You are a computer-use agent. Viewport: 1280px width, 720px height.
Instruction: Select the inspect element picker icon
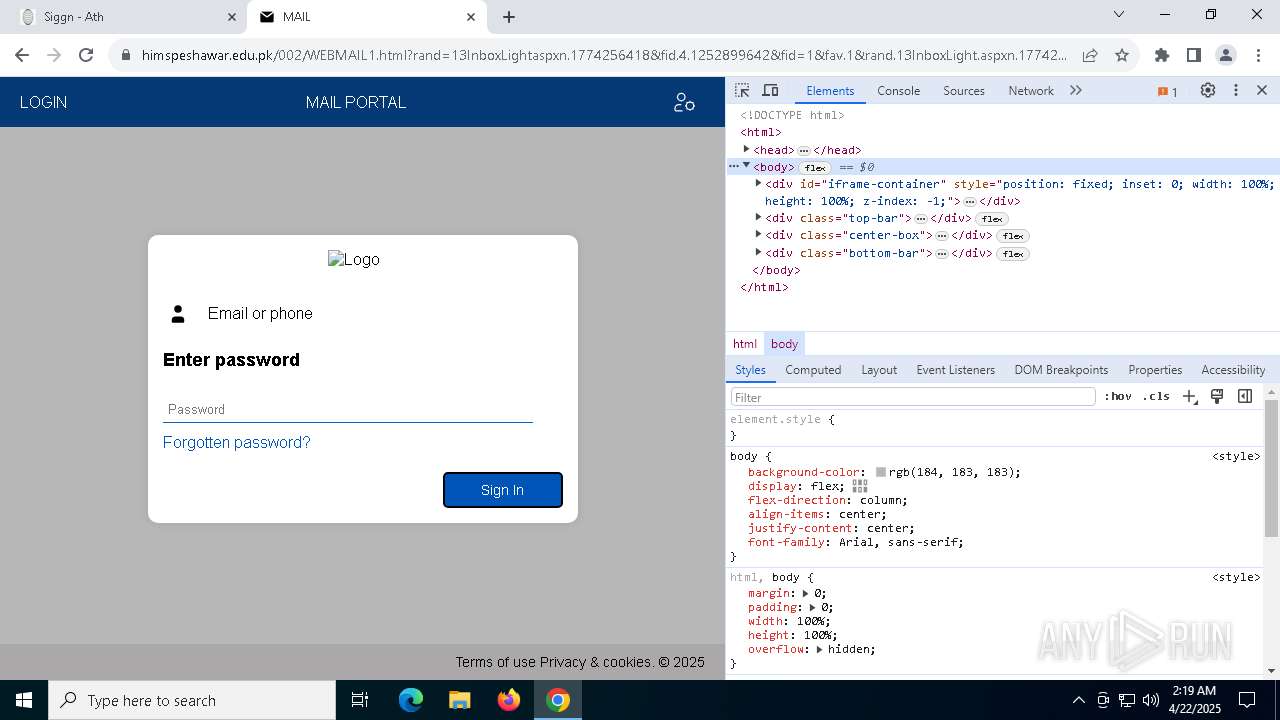click(x=742, y=90)
